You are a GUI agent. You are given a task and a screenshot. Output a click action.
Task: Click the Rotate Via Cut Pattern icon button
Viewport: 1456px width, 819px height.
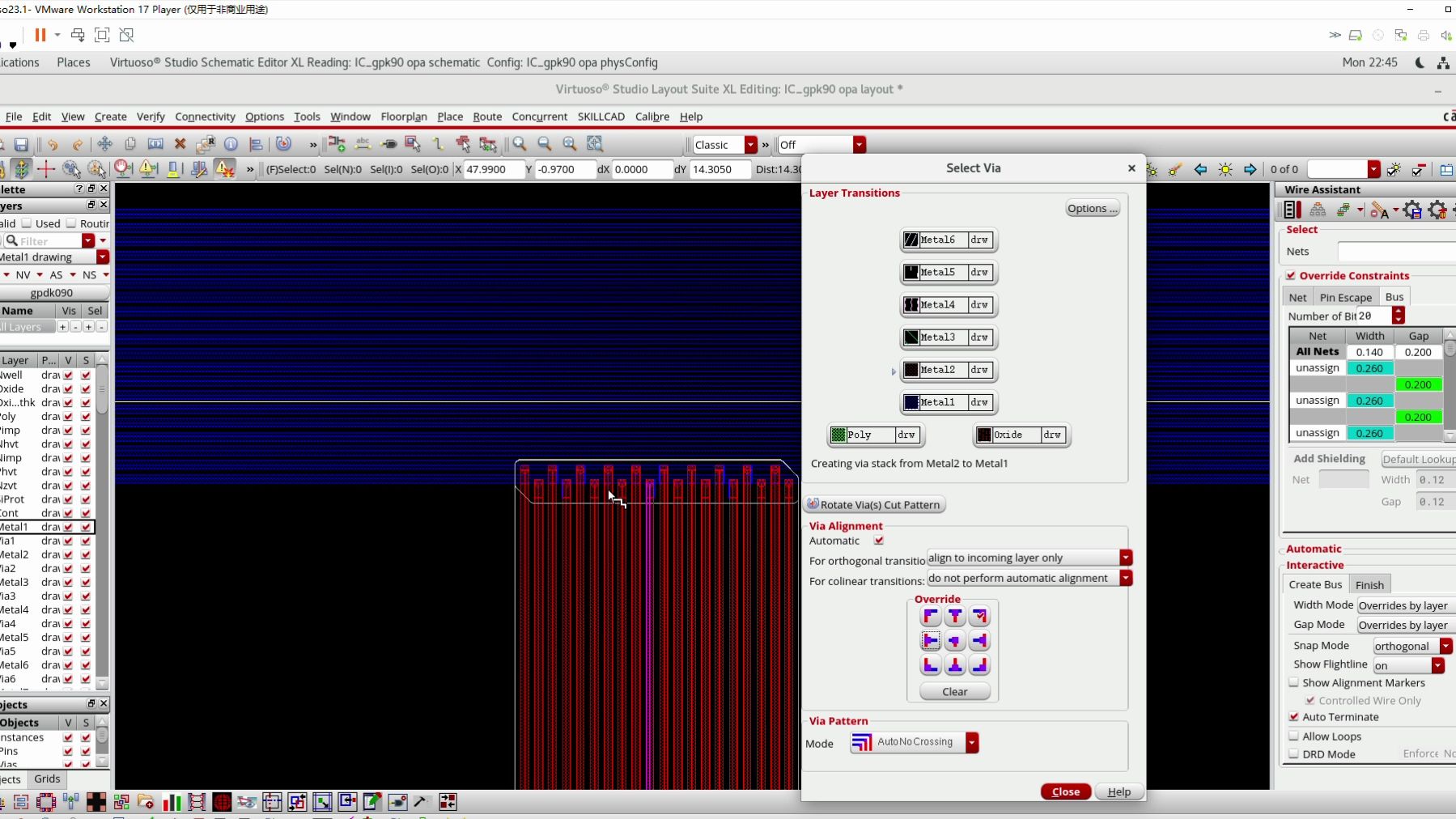[x=875, y=504]
